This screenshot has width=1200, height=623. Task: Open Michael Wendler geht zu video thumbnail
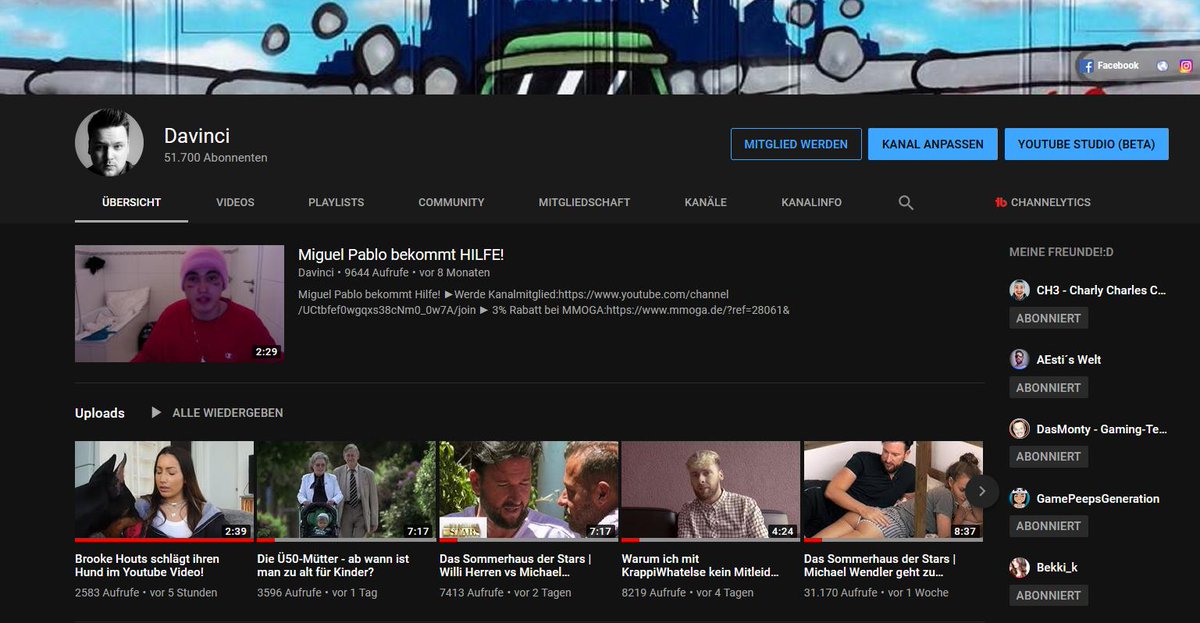(x=893, y=491)
